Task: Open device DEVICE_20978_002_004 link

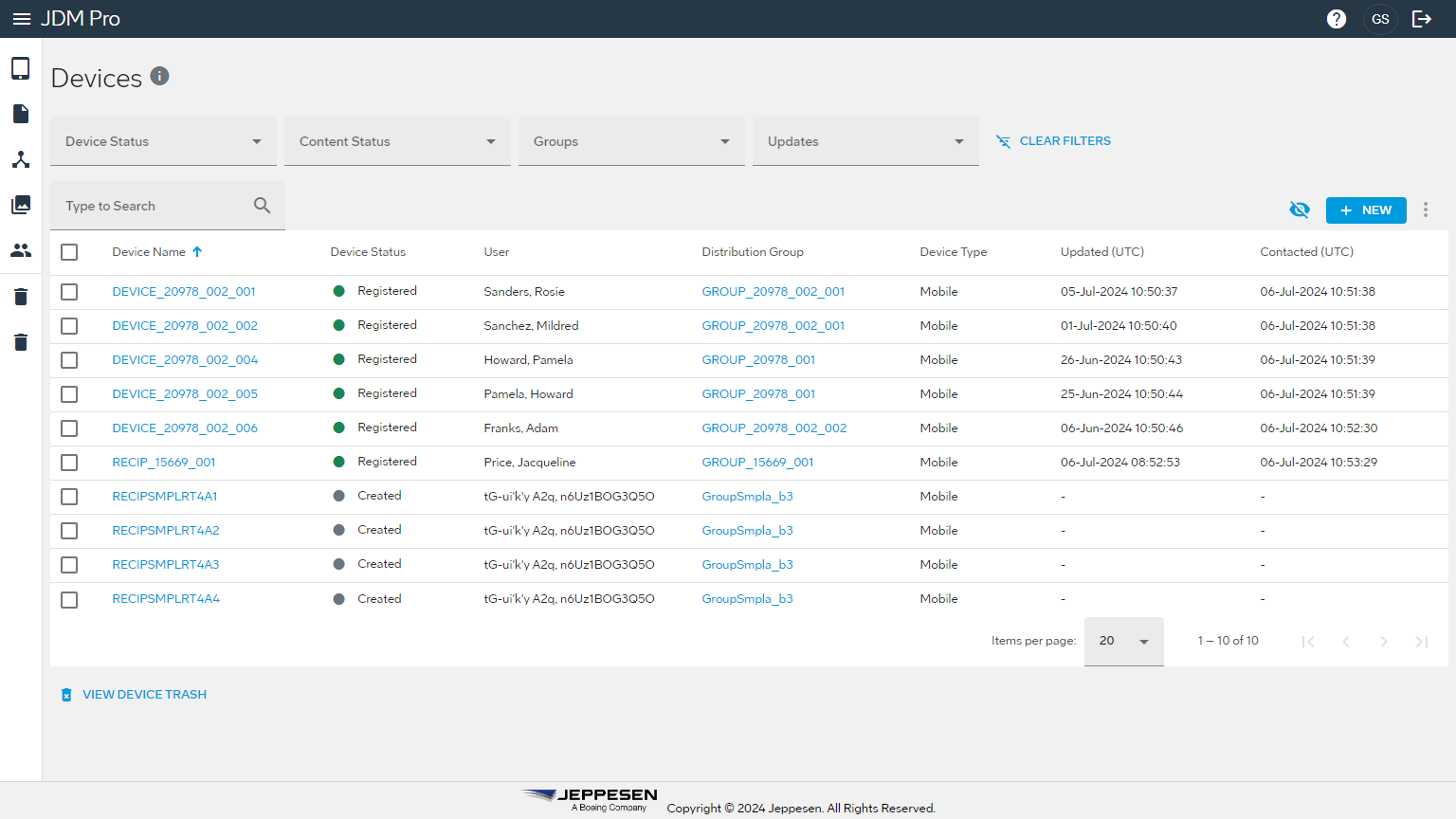Action: click(x=185, y=360)
